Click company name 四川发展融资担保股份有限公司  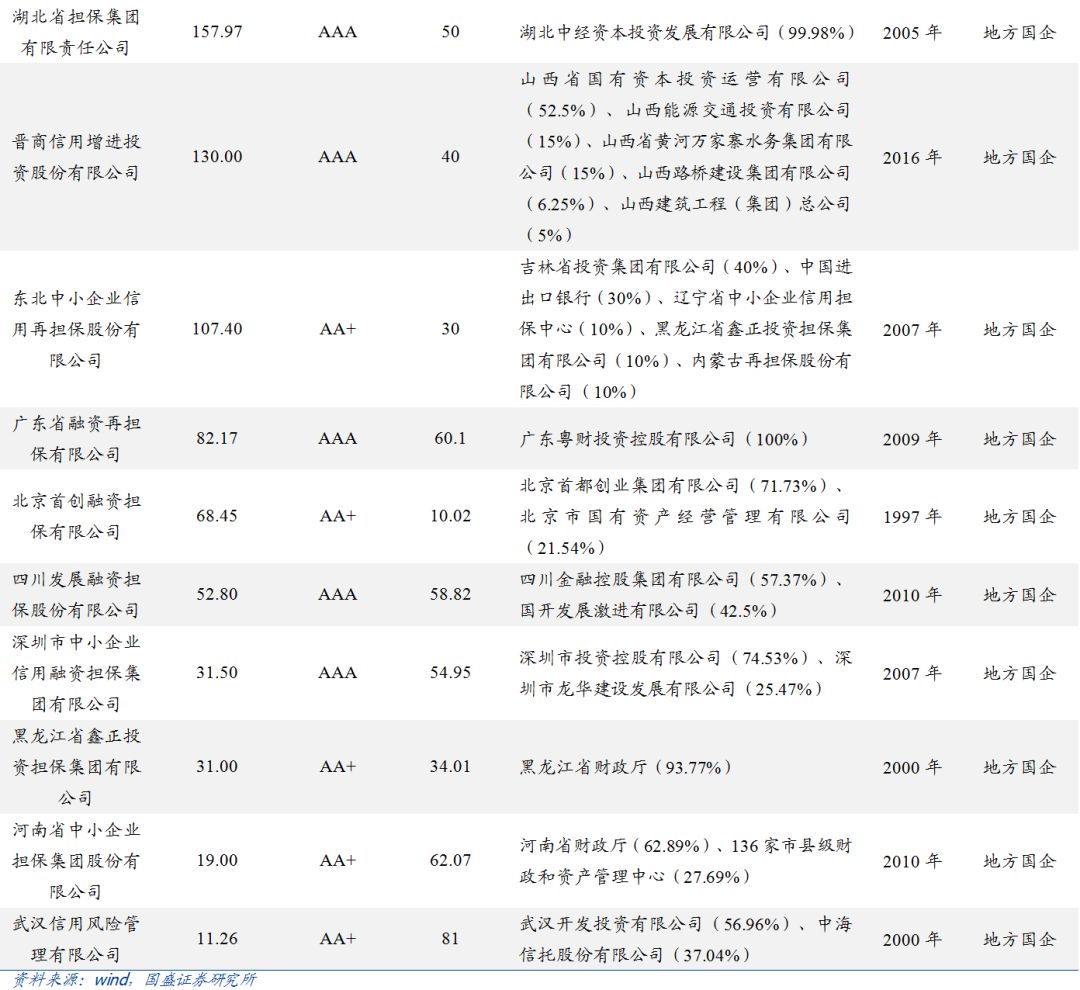76,595
